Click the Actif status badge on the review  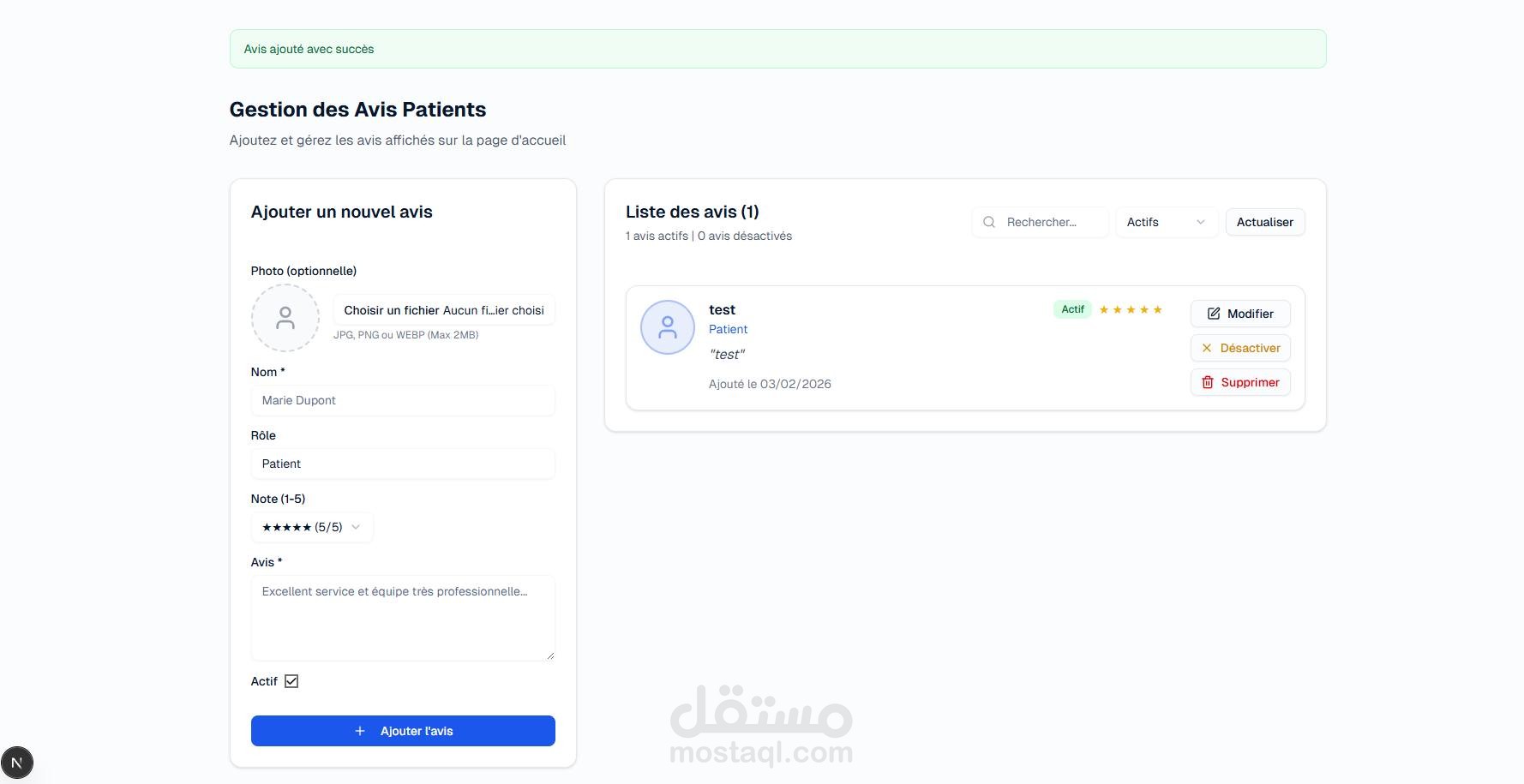(x=1073, y=309)
